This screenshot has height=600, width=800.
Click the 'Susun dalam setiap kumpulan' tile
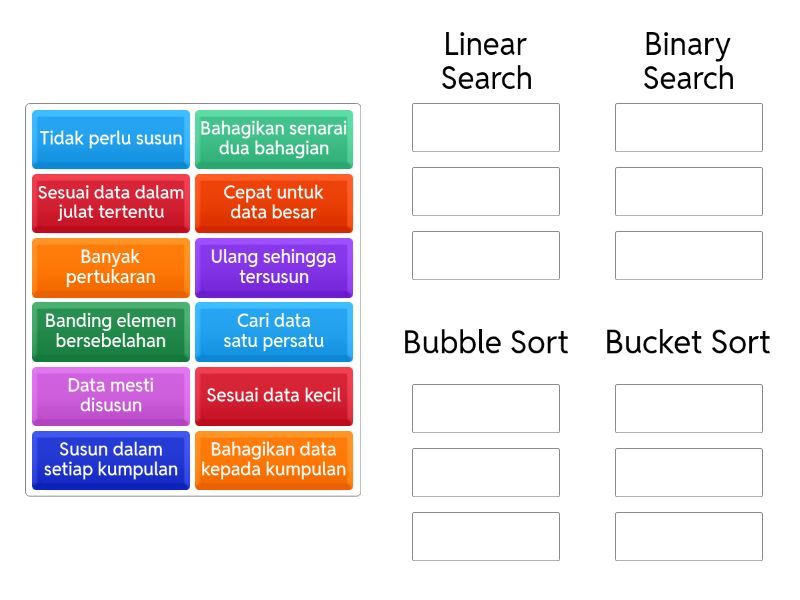click(111, 460)
